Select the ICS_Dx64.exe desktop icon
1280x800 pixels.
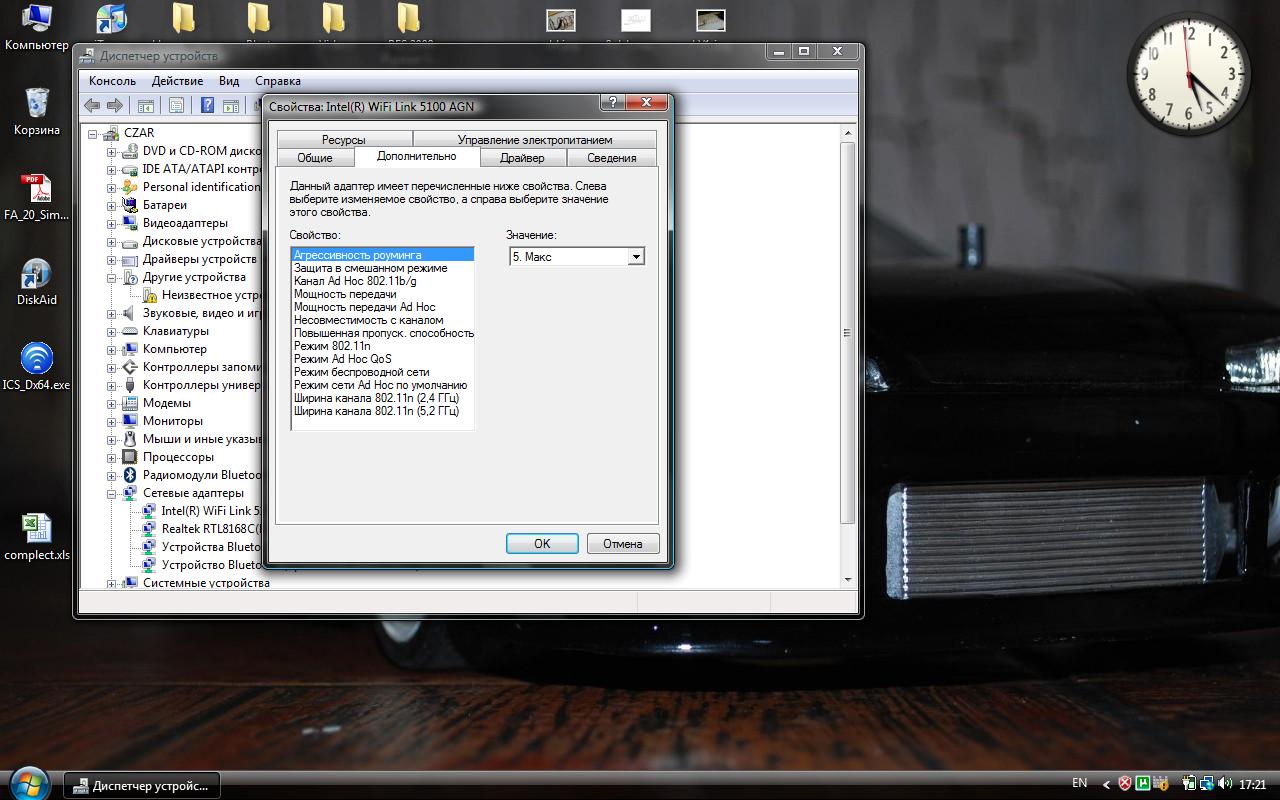click(37, 367)
